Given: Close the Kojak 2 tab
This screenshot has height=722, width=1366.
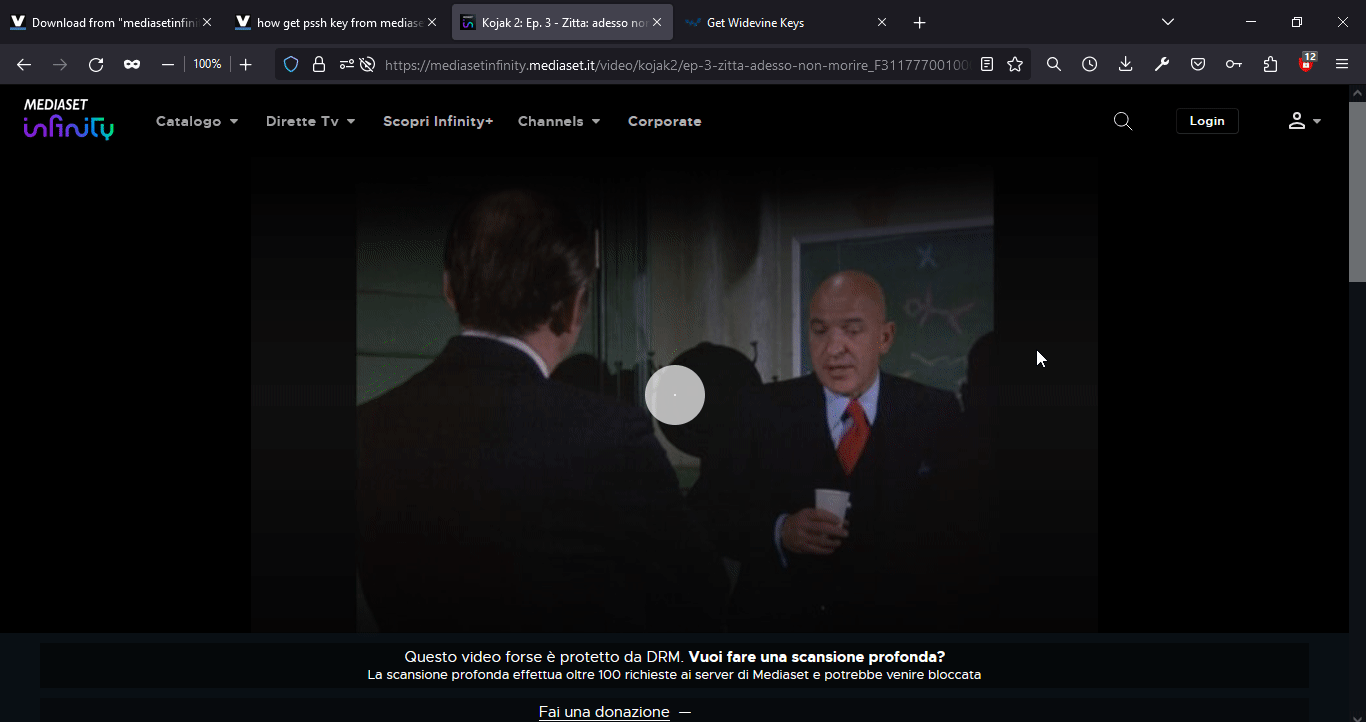Looking at the screenshot, I should click(656, 22).
